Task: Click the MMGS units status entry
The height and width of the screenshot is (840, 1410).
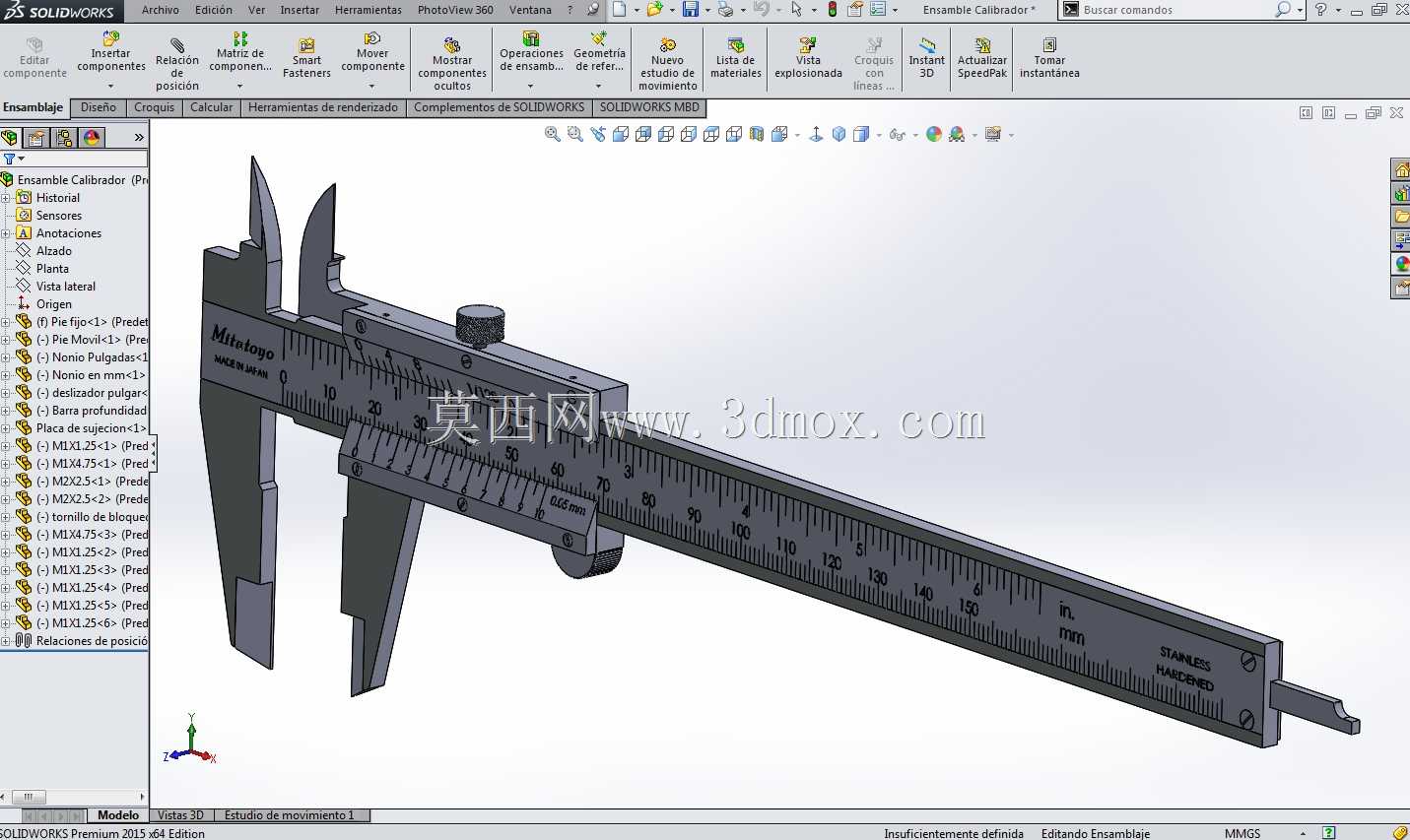Action: pos(1242,833)
